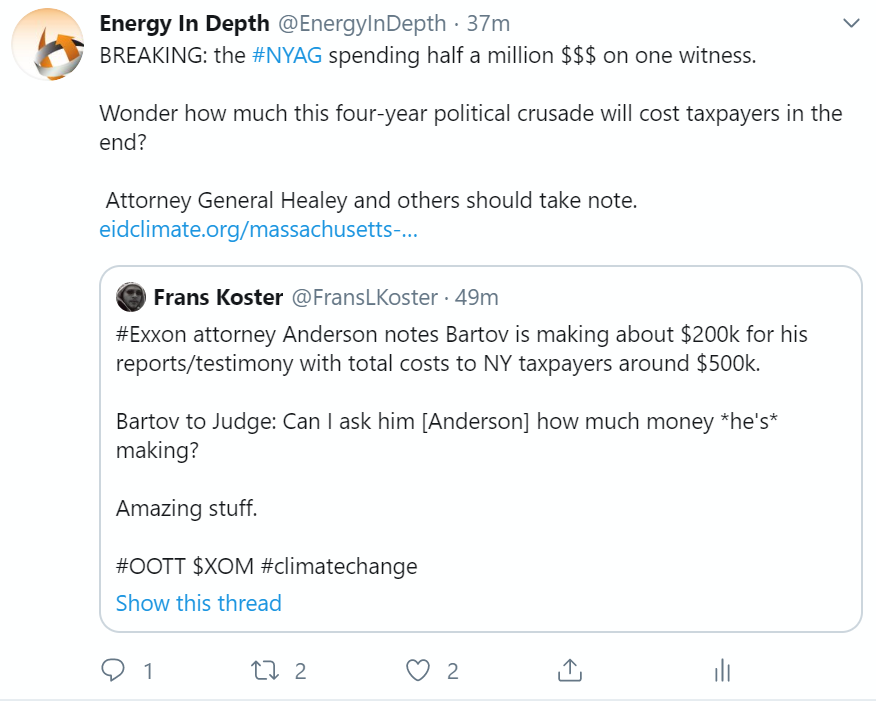
Task: Click Show this thread link
Action: point(199,603)
